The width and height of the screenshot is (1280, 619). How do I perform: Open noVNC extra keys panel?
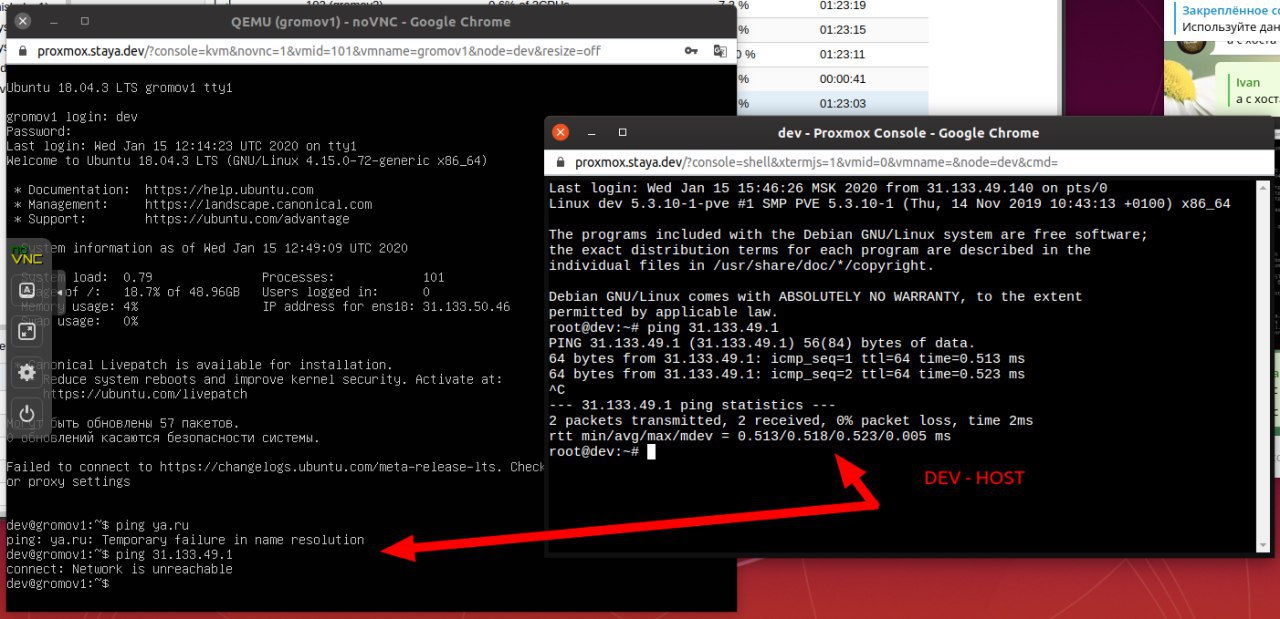pos(27,291)
